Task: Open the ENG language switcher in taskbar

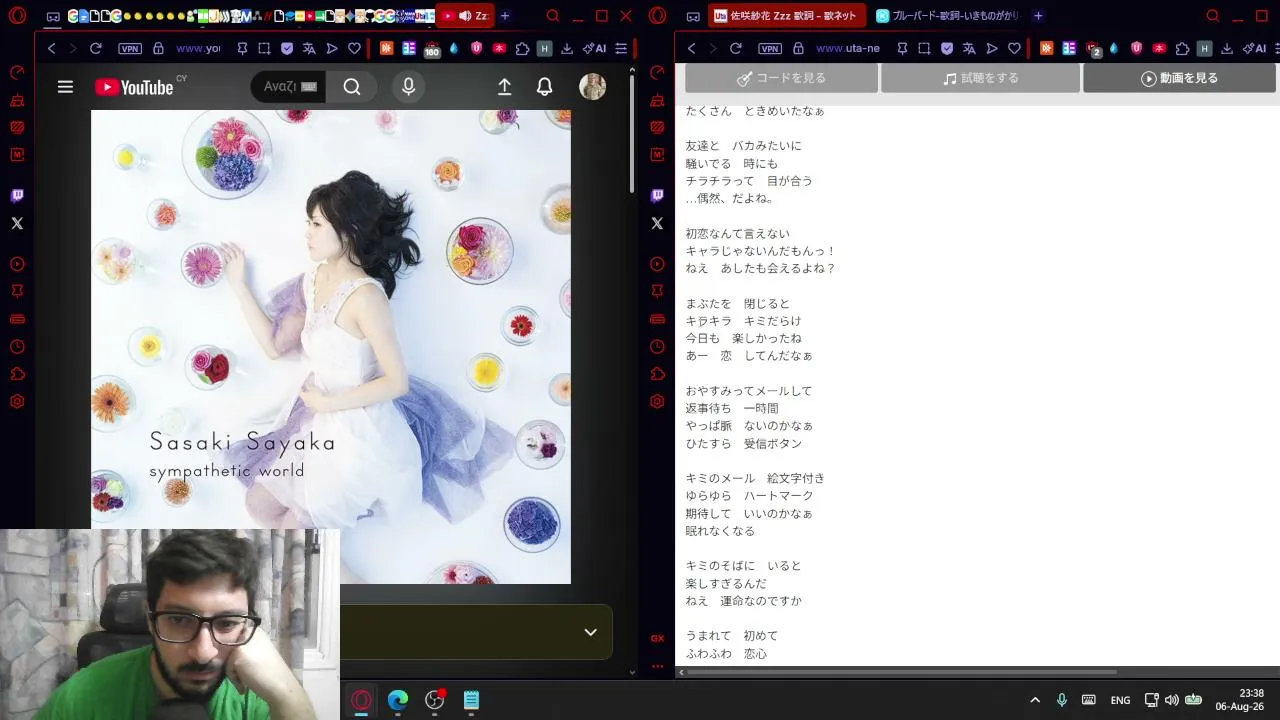Action: click(x=1120, y=700)
